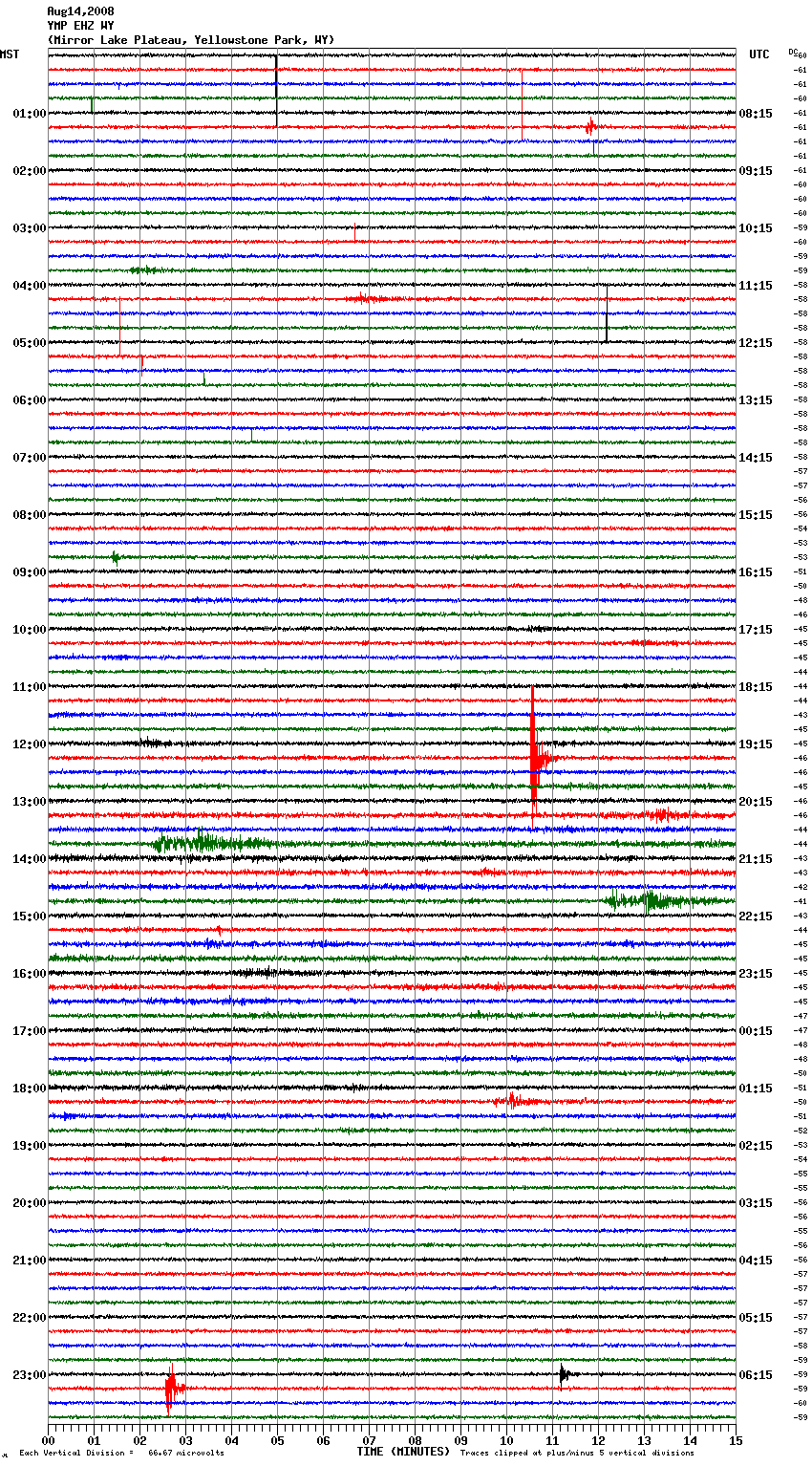812x1466 pixels.
Task: Click the 22:15 UTC time label
Action: point(756,916)
